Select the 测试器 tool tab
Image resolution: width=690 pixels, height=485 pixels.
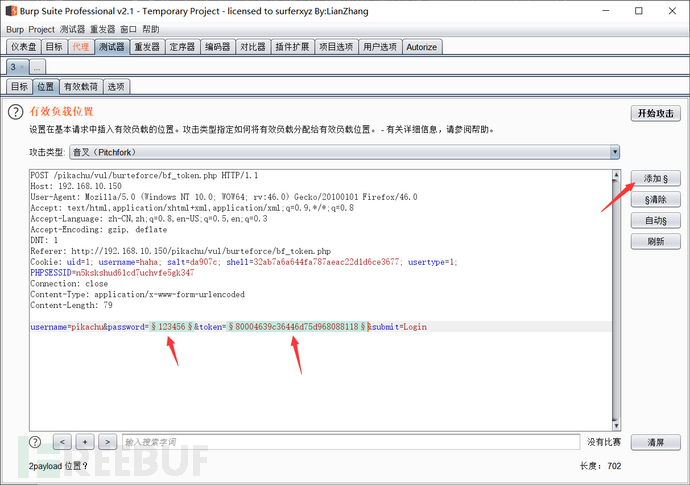point(112,47)
